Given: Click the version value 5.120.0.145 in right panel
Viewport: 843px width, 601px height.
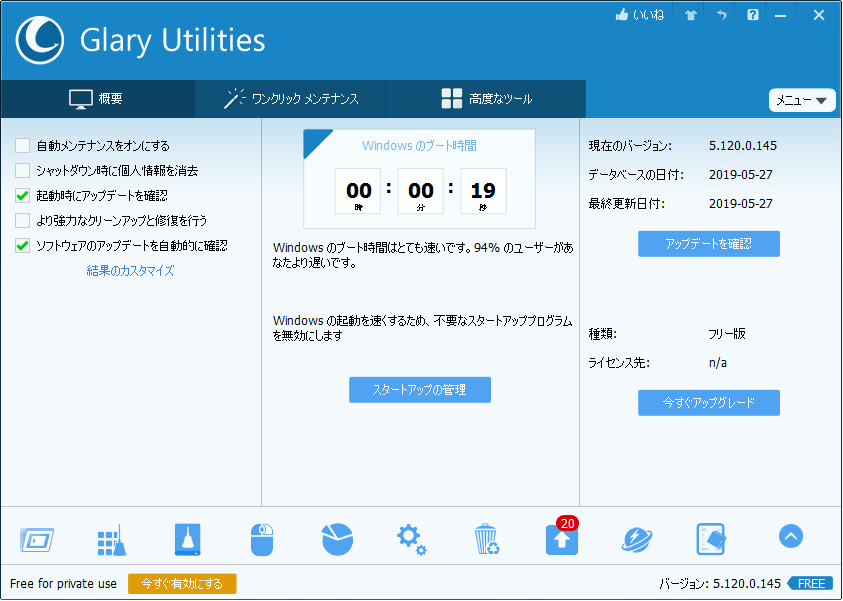Looking at the screenshot, I should pyautogui.click(x=742, y=146).
